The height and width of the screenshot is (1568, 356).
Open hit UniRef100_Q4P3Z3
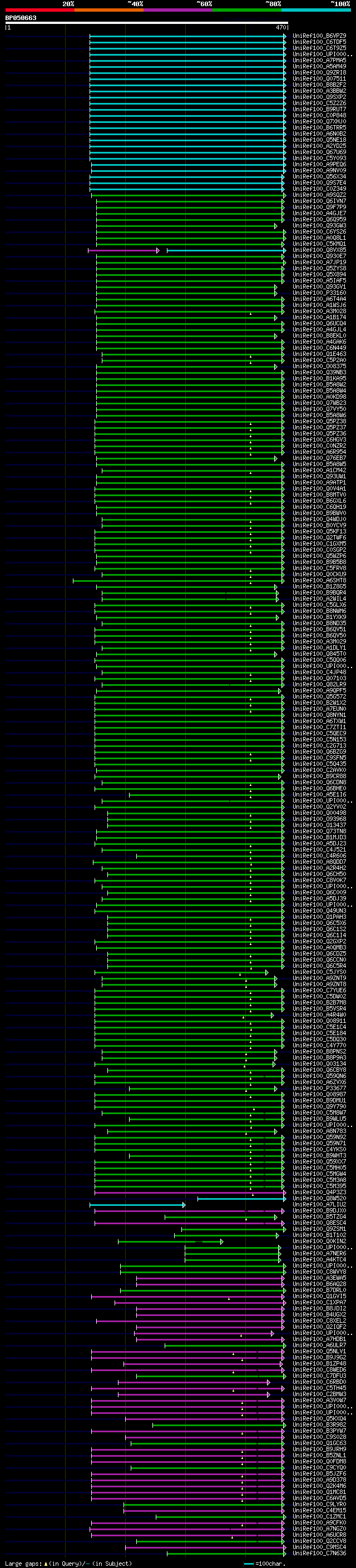click(x=319, y=1191)
